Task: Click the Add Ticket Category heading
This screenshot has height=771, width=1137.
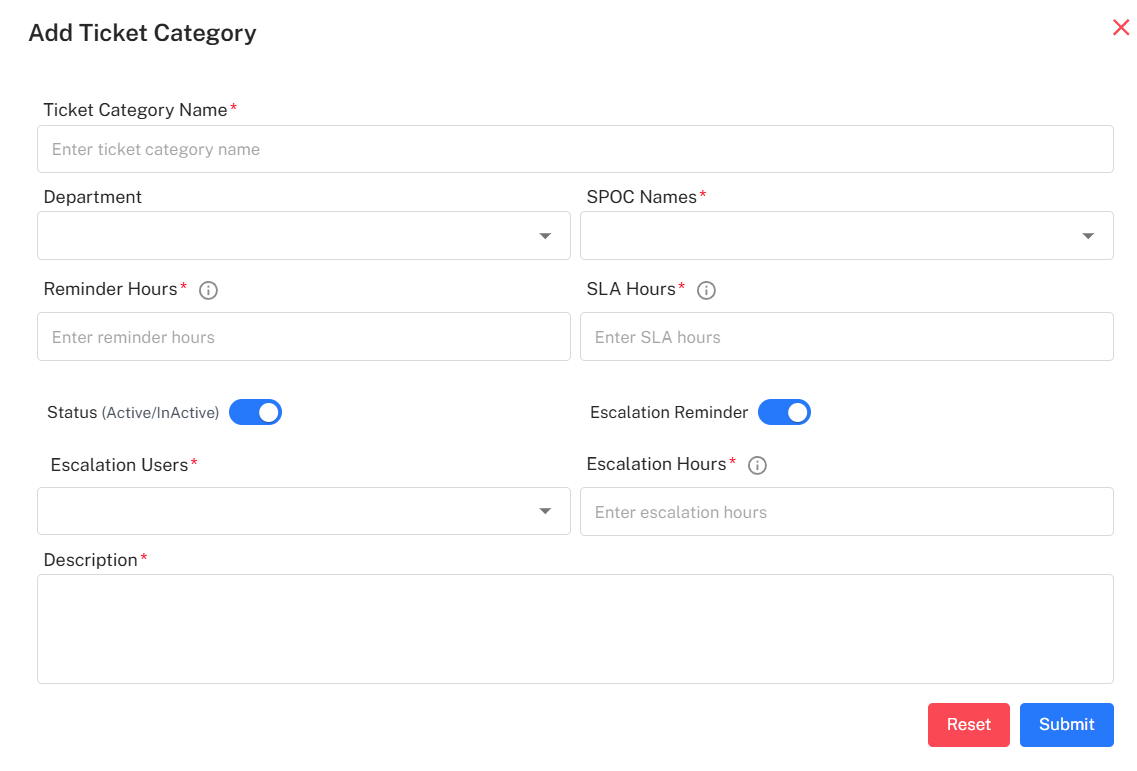Action: pyautogui.click(x=142, y=33)
